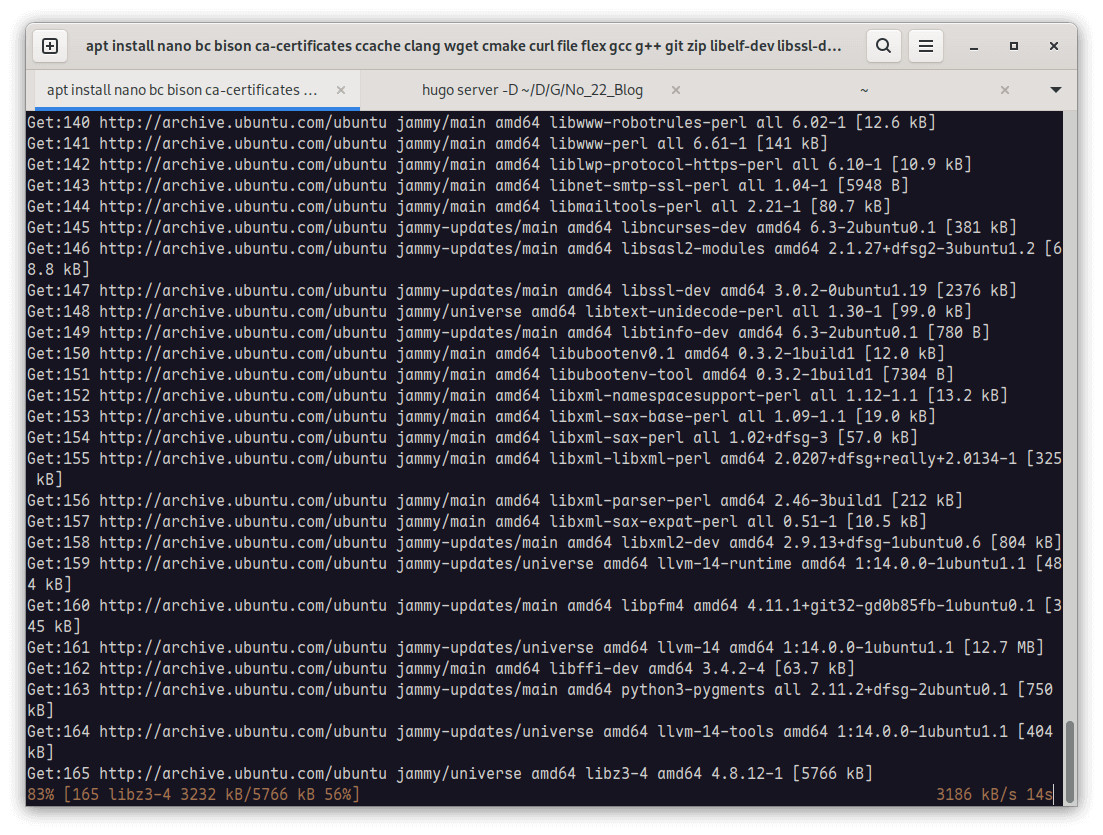Maximize the terminal window
The height and width of the screenshot is (835, 1103).
[x=1014, y=46]
